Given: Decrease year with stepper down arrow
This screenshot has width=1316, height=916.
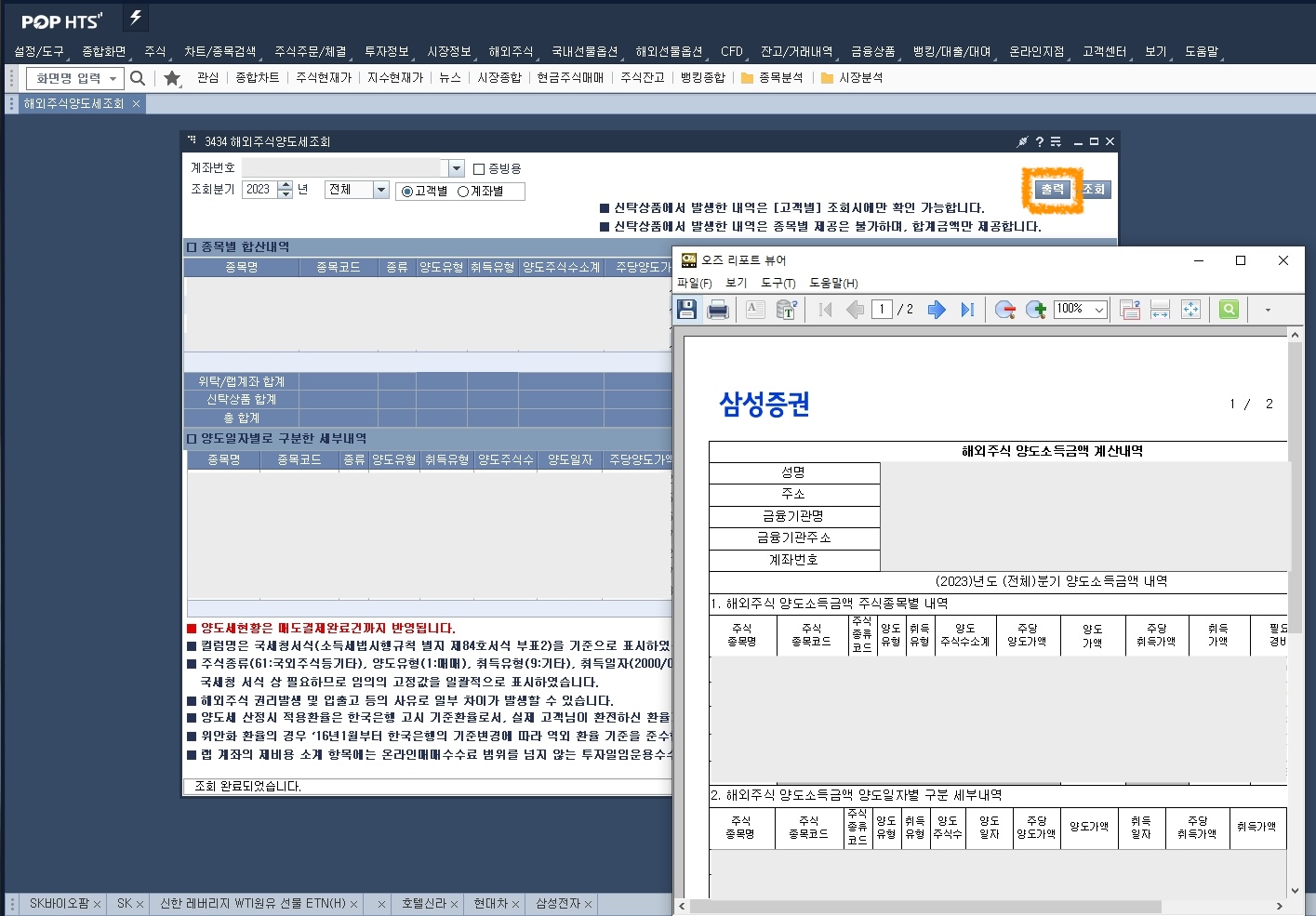Looking at the screenshot, I should pyautogui.click(x=286, y=193).
